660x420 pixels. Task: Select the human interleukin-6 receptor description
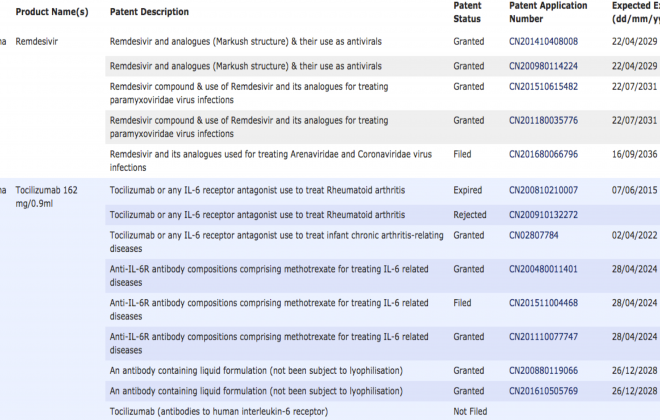[219, 412]
